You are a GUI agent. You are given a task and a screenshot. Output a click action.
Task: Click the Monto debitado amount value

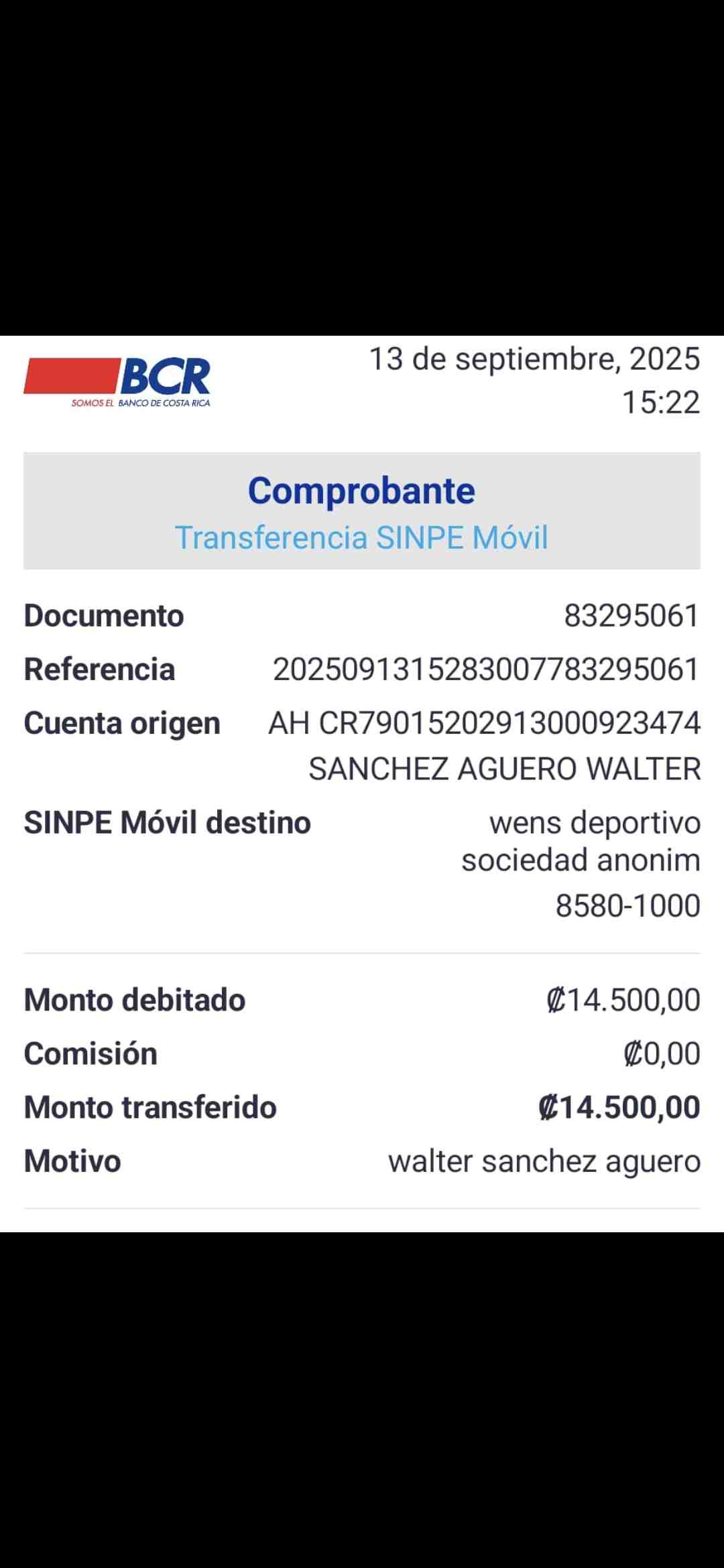[x=623, y=1000]
